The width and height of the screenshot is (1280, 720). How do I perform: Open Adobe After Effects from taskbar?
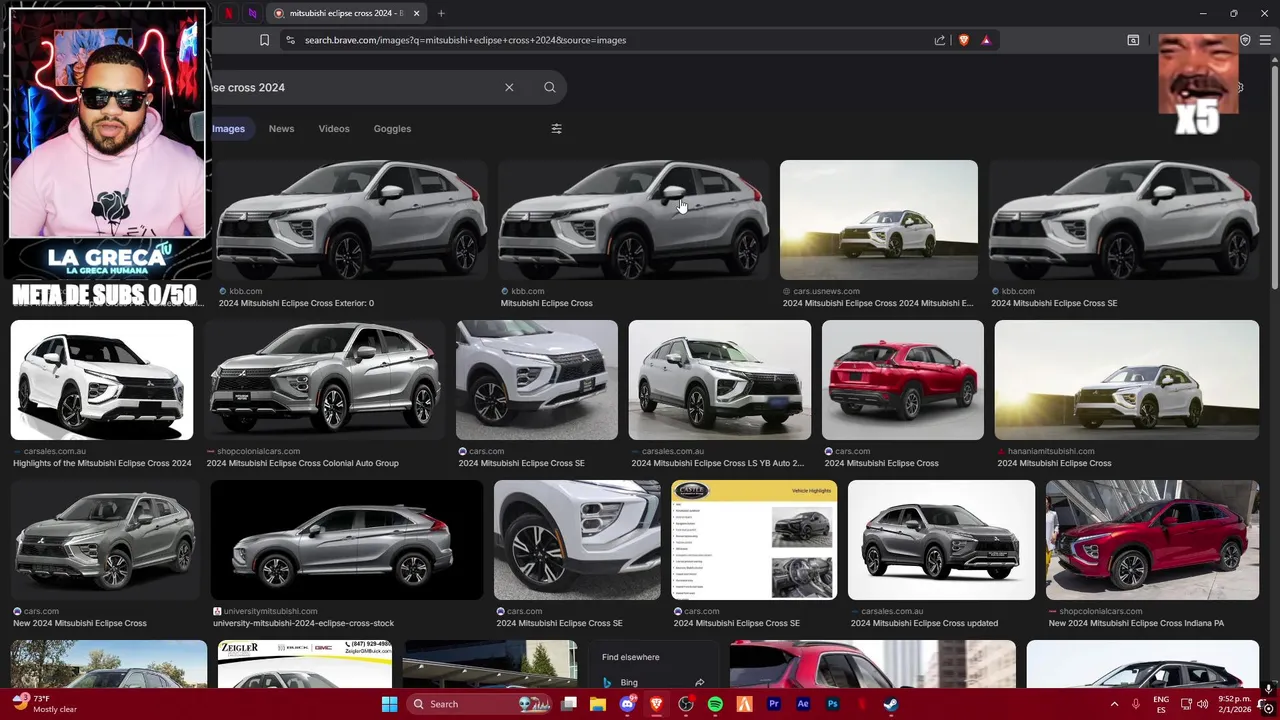pos(803,704)
